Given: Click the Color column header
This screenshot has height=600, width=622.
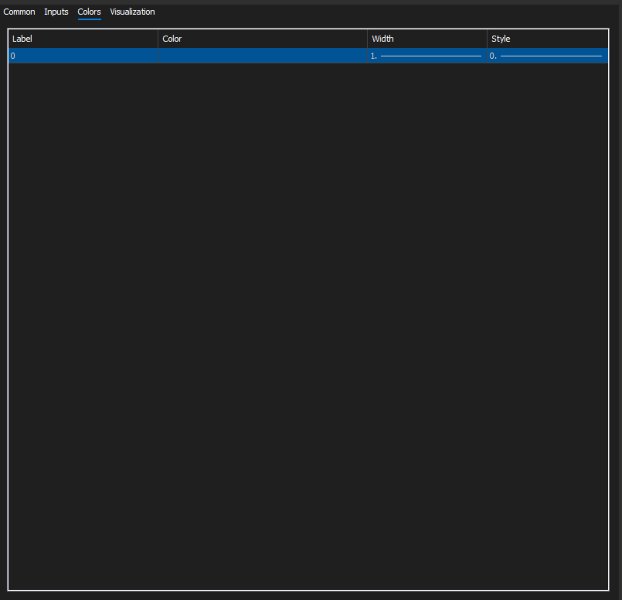Looking at the screenshot, I should [x=262, y=39].
